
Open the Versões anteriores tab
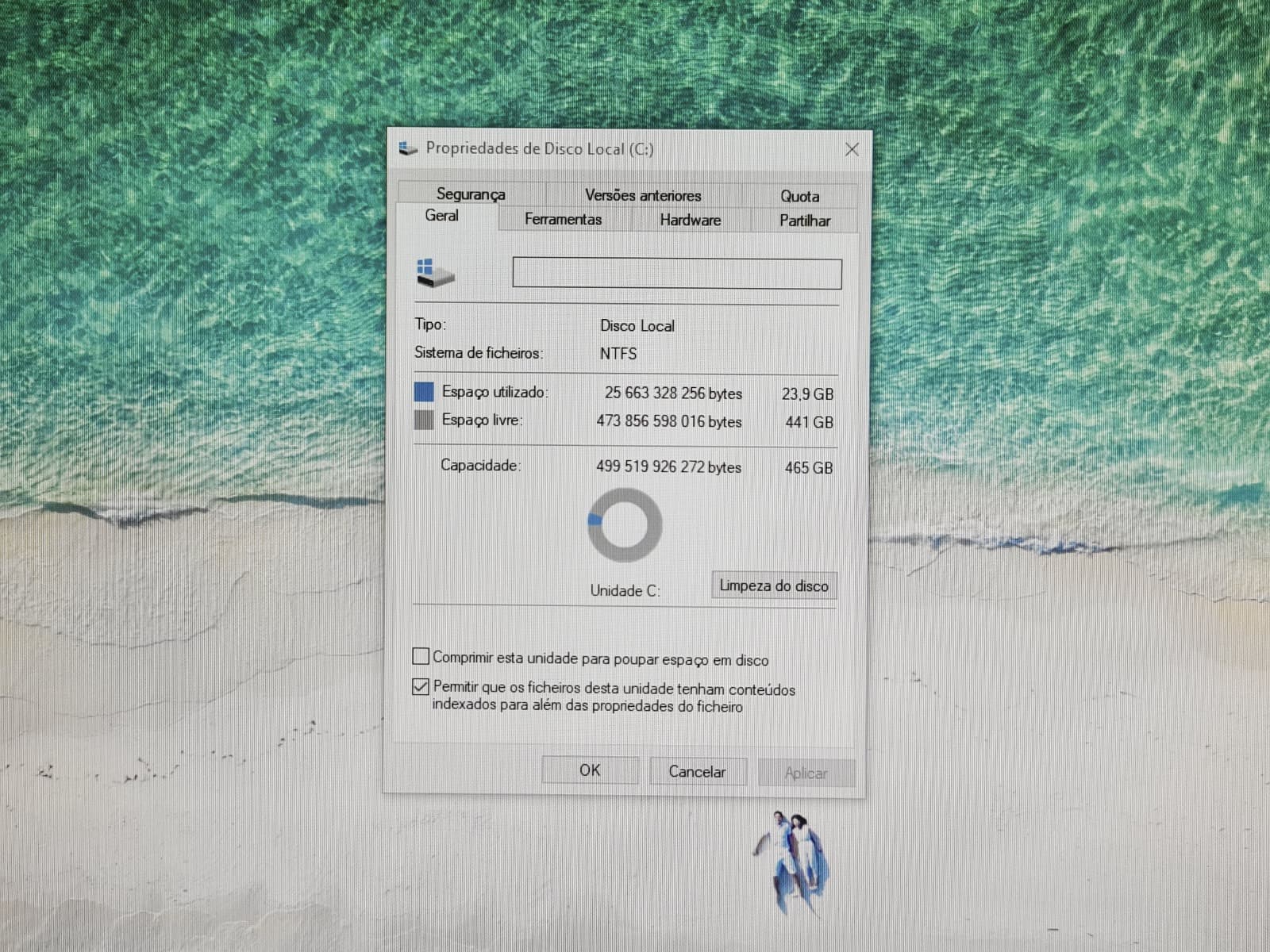[x=643, y=194]
